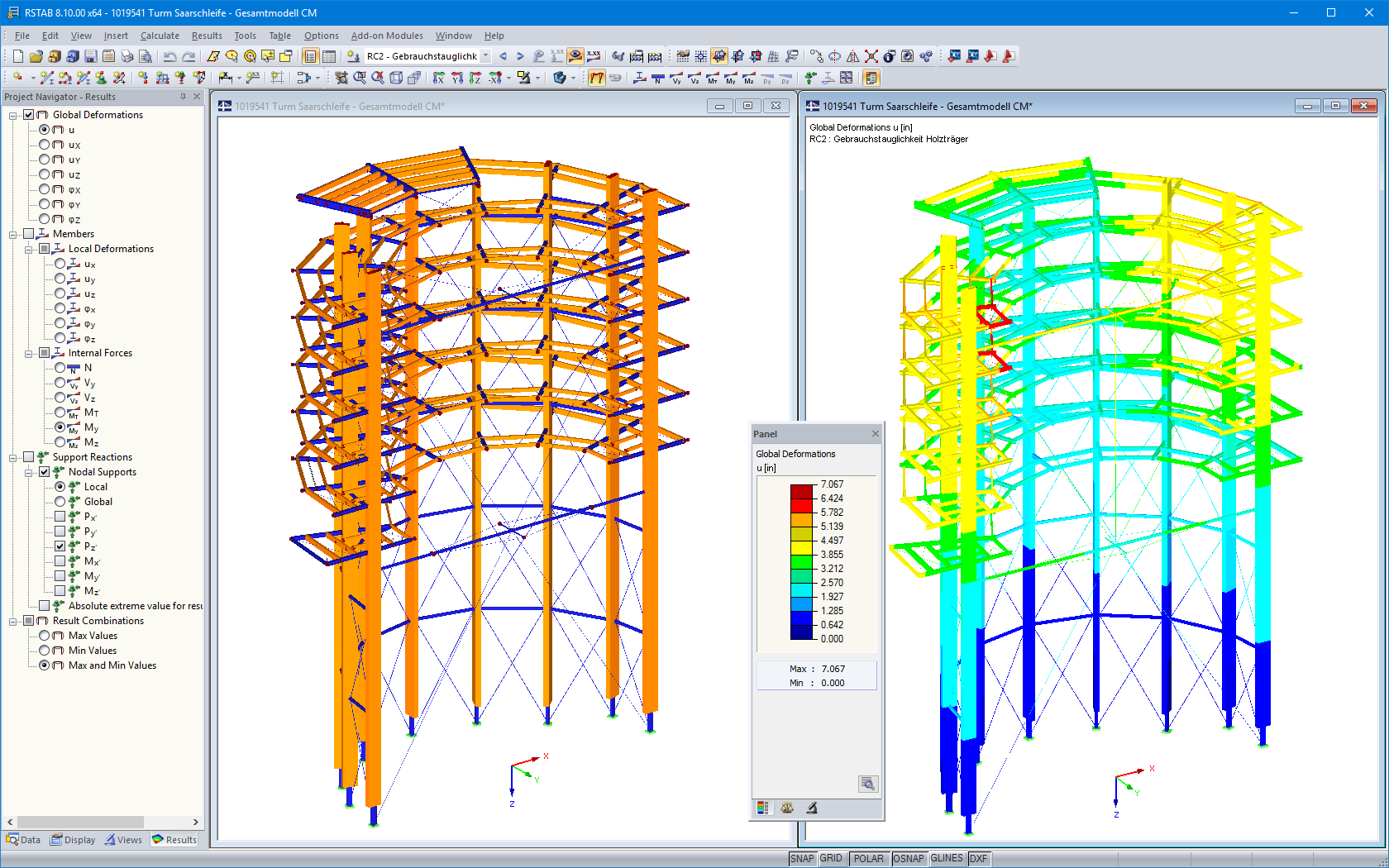
Task: Enable SNAP in the status bar
Action: [x=801, y=858]
